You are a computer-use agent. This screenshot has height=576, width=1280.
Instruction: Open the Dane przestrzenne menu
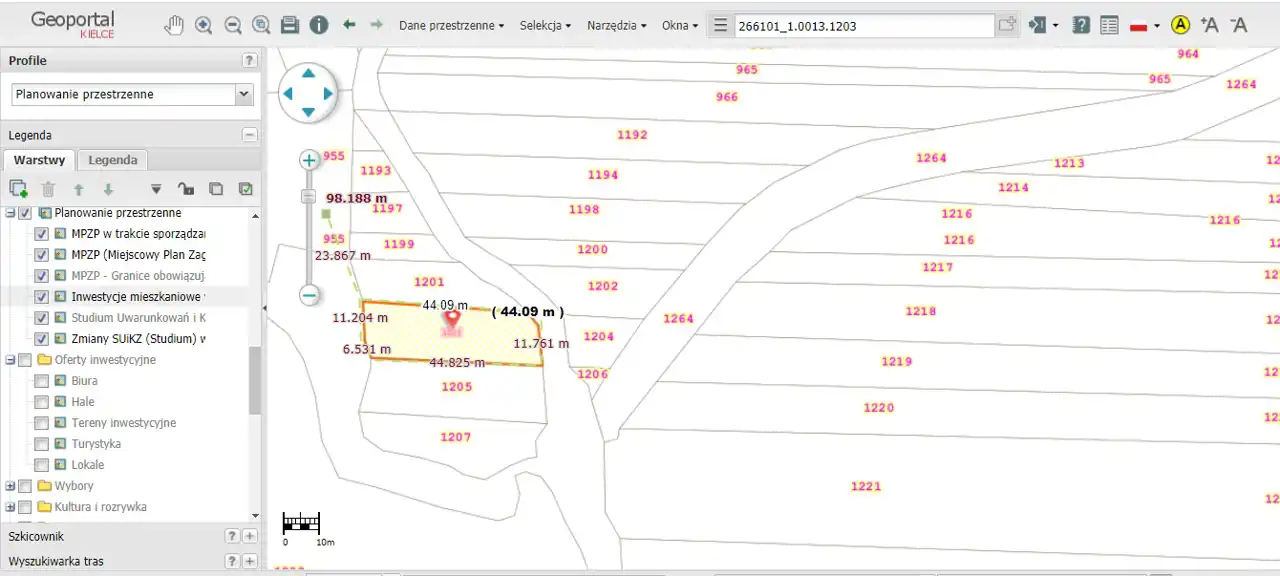[451, 25]
